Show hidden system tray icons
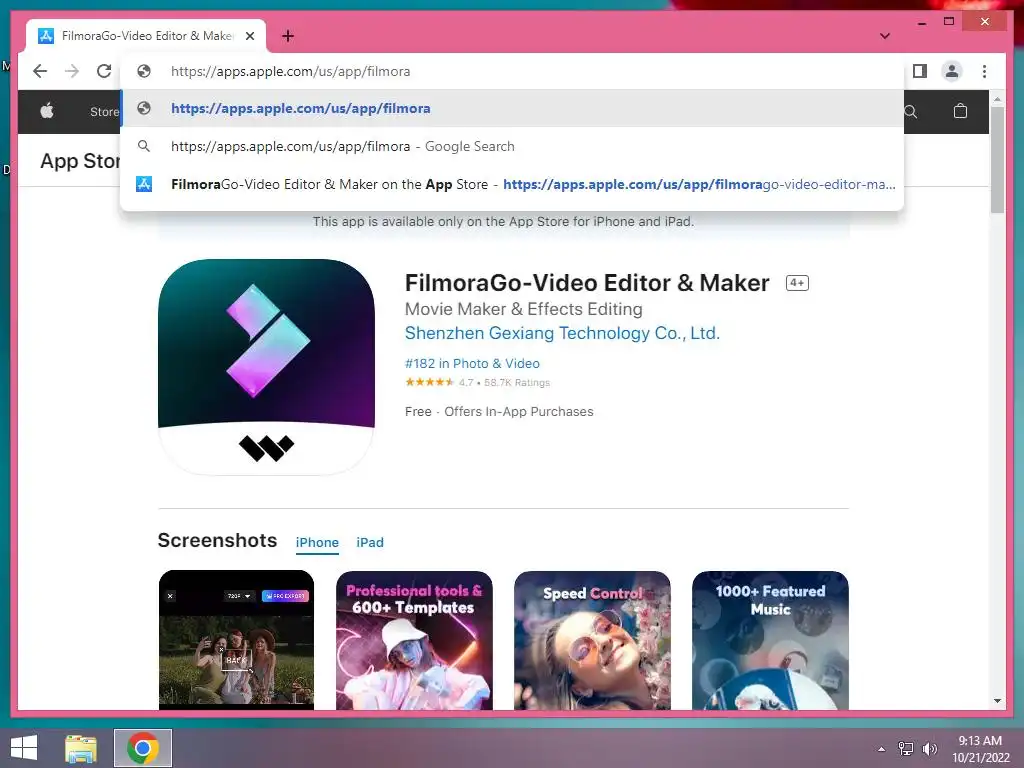1024x768 pixels. click(882, 748)
